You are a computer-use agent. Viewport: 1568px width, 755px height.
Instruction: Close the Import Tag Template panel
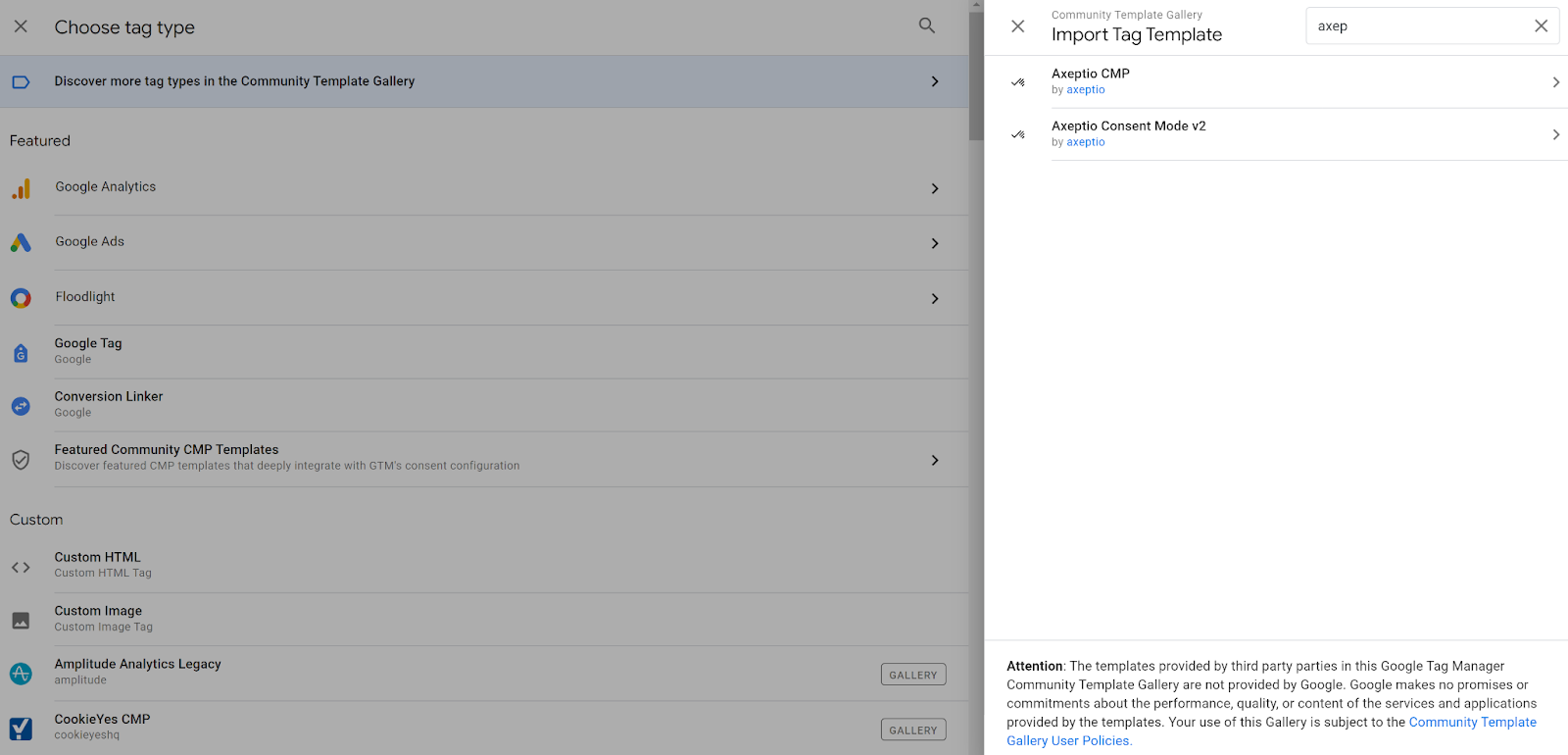1018,26
